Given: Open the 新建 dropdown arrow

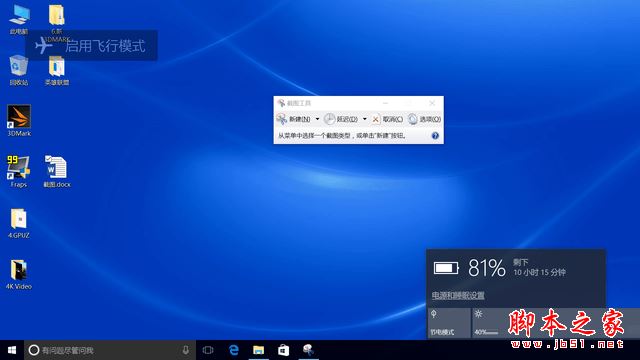Looking at the screenshot, I should click(x=317, y=119).
